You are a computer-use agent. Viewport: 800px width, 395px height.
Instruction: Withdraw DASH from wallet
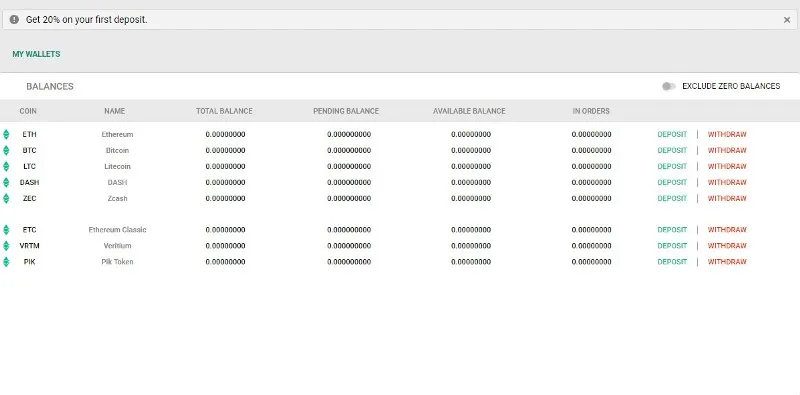727,182
